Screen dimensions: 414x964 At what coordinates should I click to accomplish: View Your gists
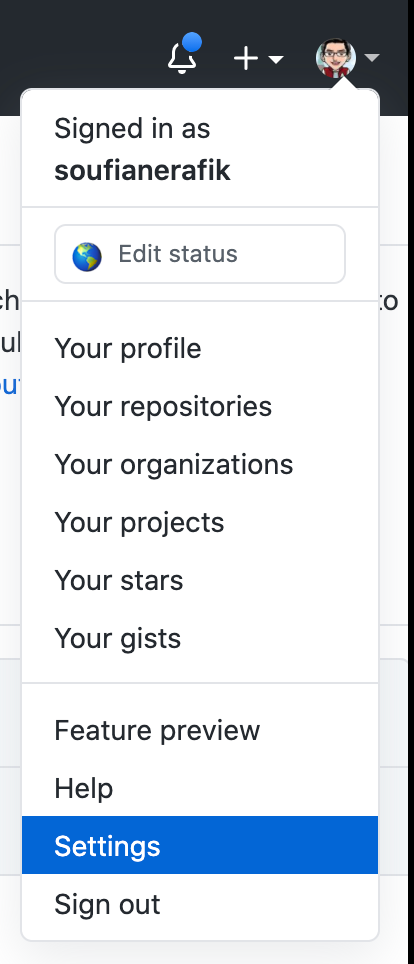pyautogui.click(x=200, y=638)
